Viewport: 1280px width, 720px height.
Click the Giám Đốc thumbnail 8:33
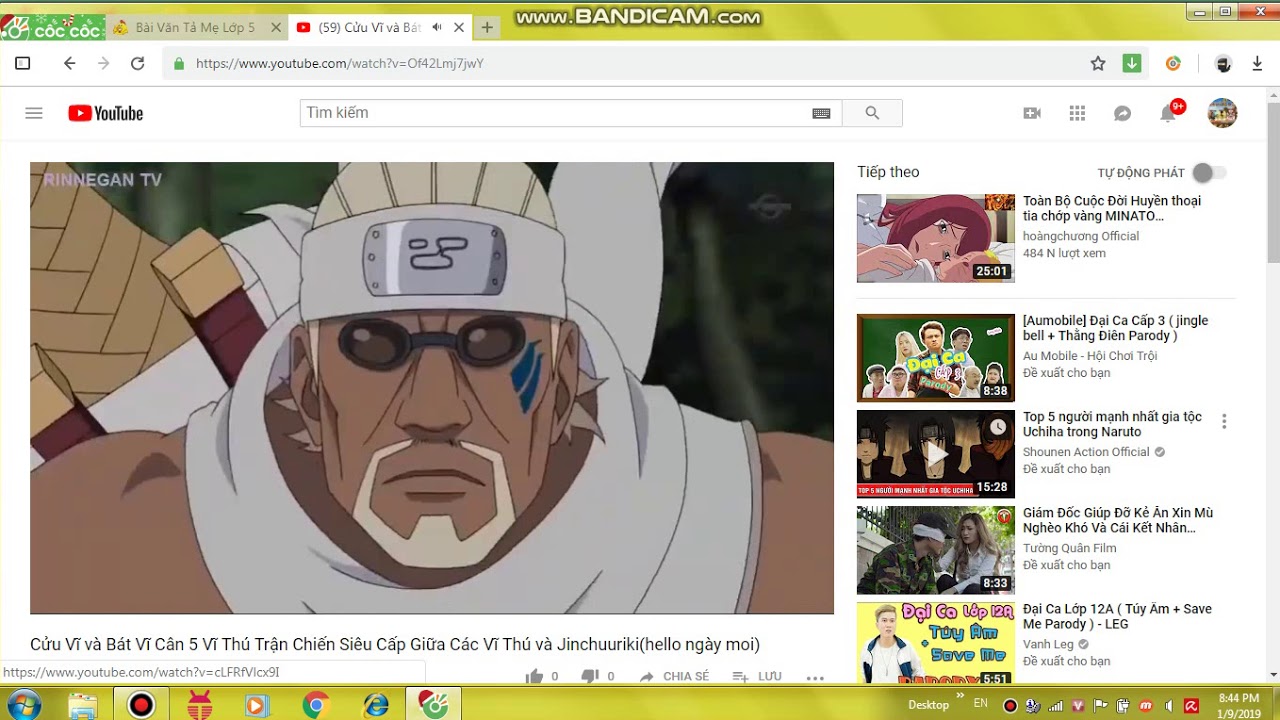(x=936, y=550)
